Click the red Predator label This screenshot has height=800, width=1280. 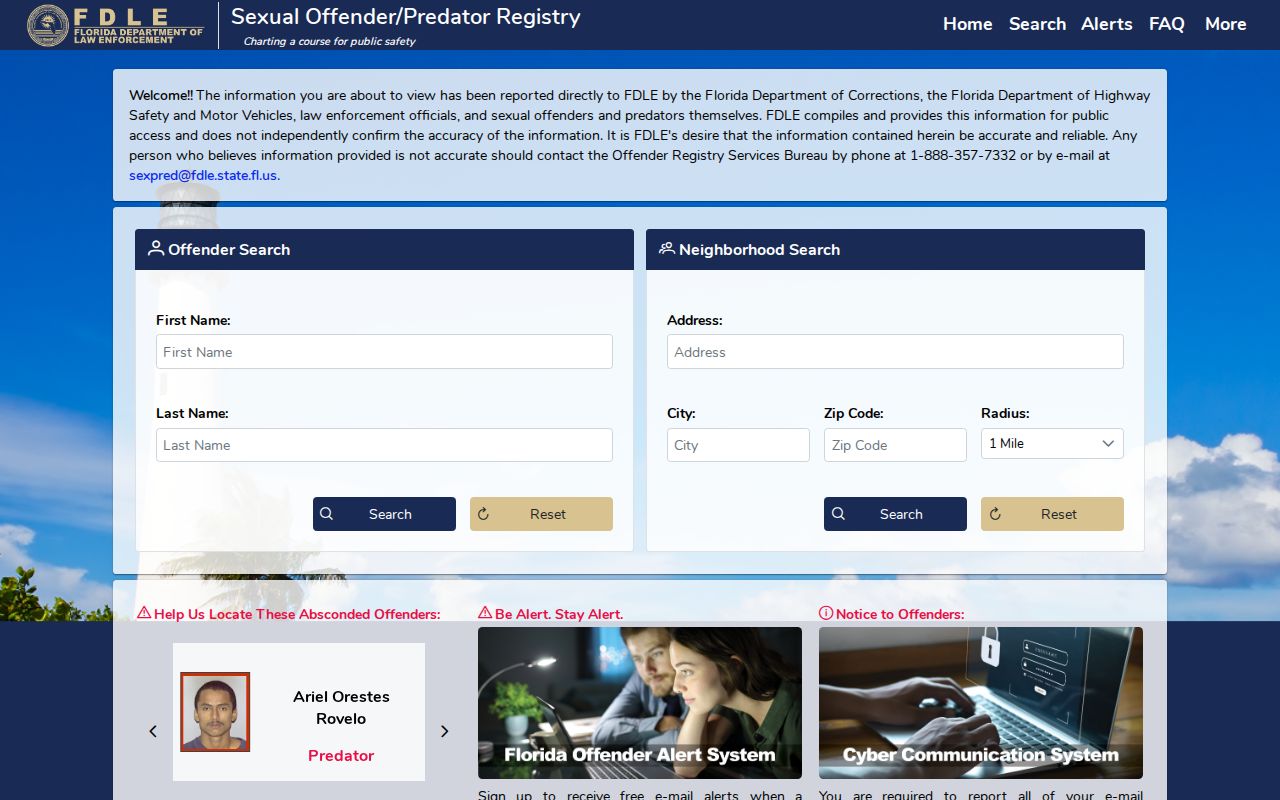[x=341, y=756]
